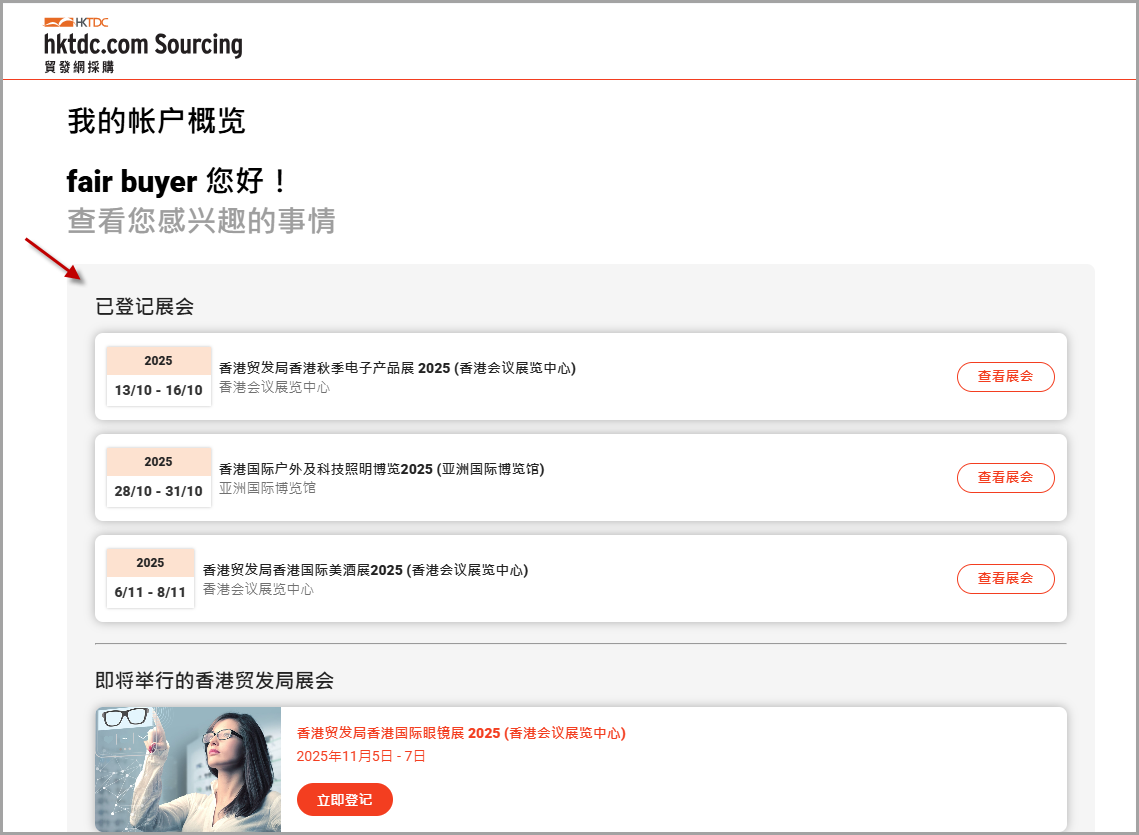The height and width of the screenshot is (835, 1139).
Task: Click the HKTDC orange logo icon
Action: (x=76, y=23)
